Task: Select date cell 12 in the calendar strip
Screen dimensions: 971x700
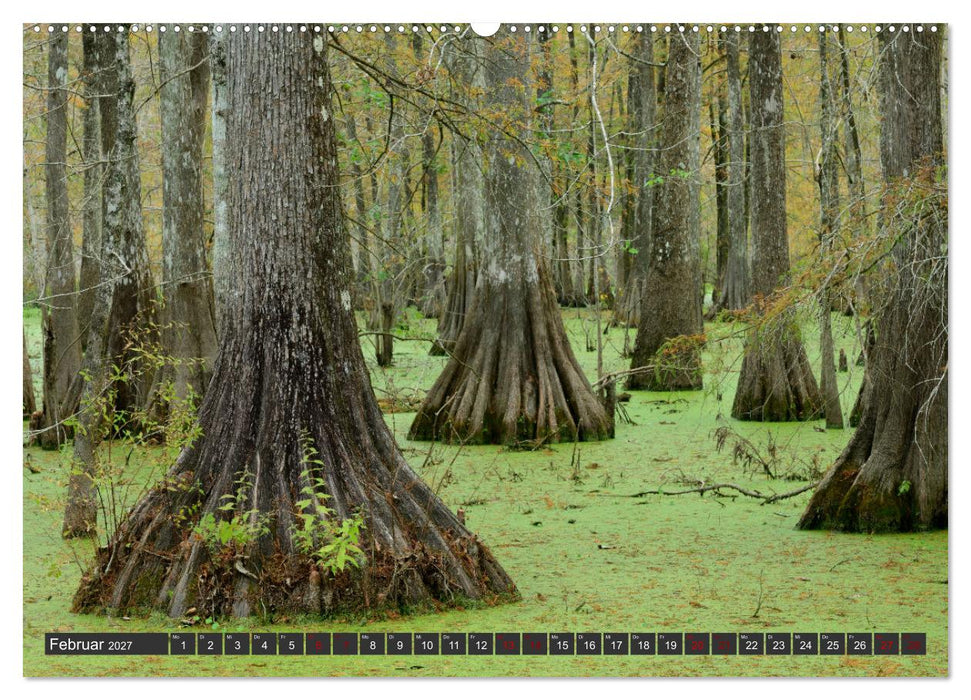Action: 481,644
